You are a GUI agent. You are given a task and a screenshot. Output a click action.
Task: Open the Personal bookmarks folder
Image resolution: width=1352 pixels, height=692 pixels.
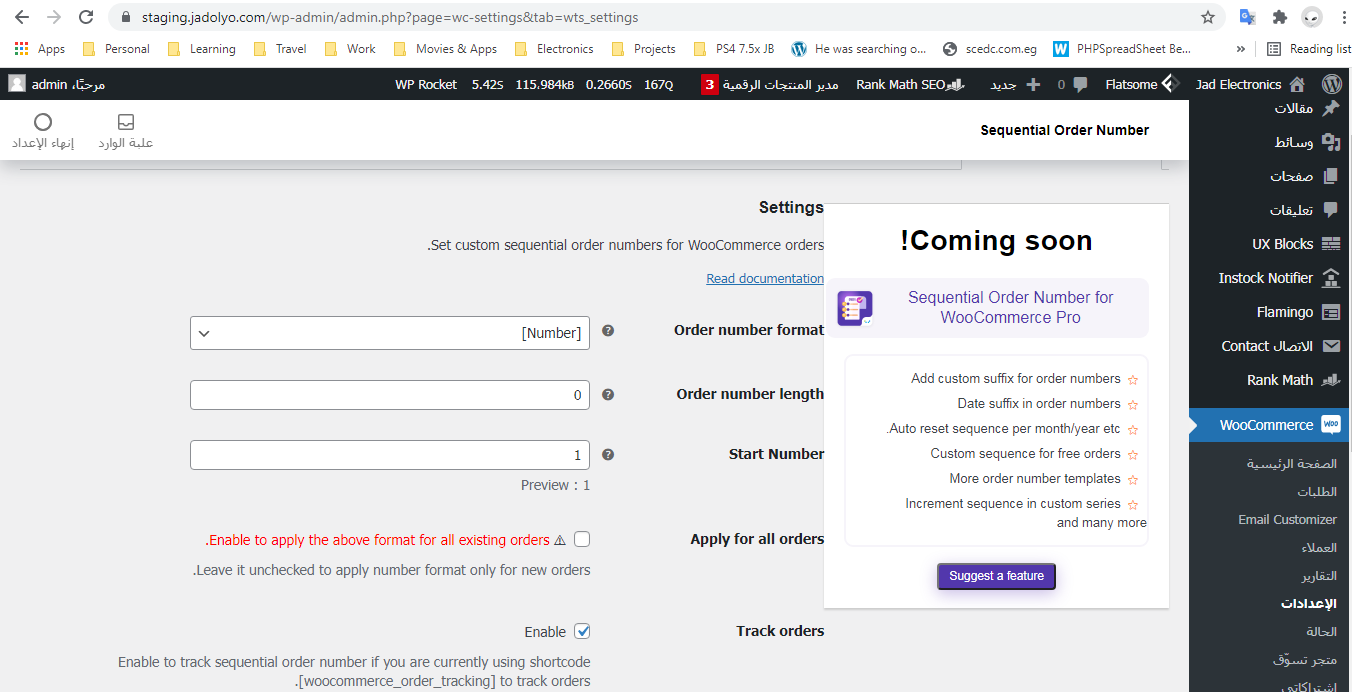116,48
